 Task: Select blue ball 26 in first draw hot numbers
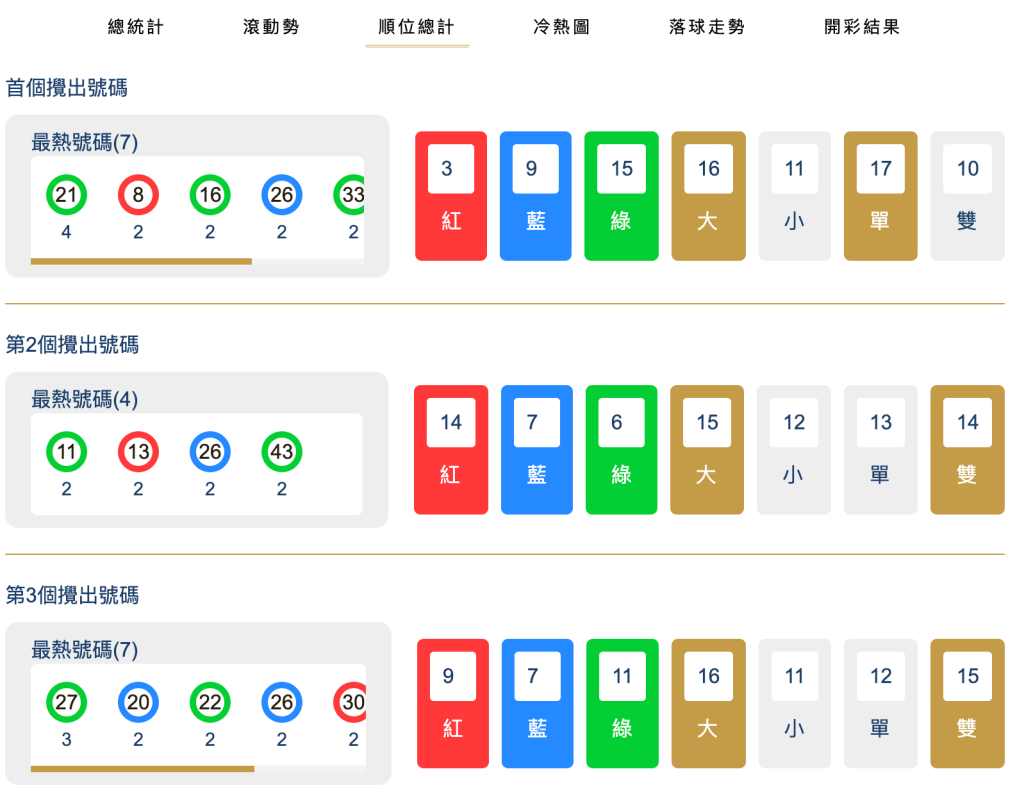[x=281, y=196]
